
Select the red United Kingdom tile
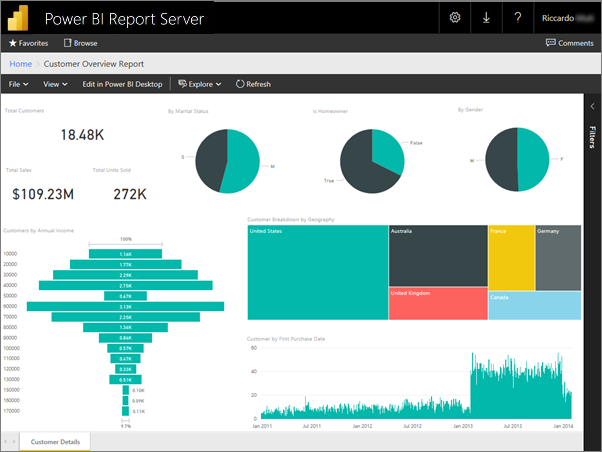click(437, 304)
